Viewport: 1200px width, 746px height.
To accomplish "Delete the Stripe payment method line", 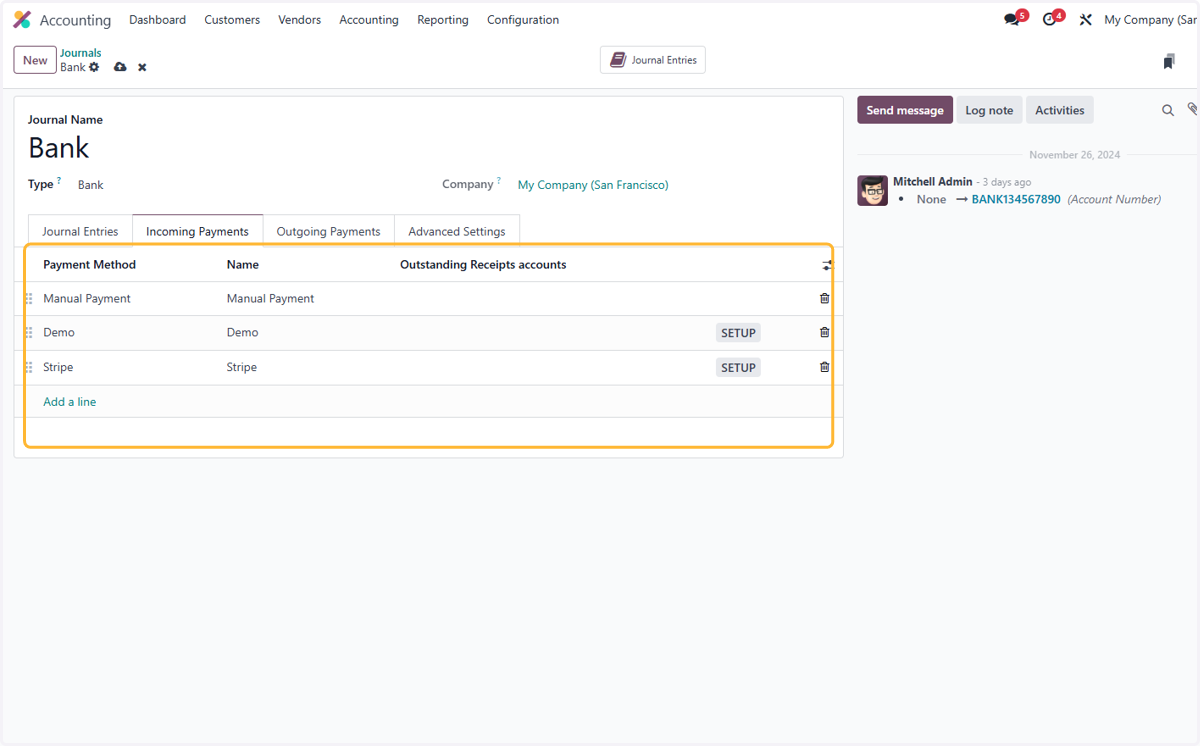I will (824, 367).
